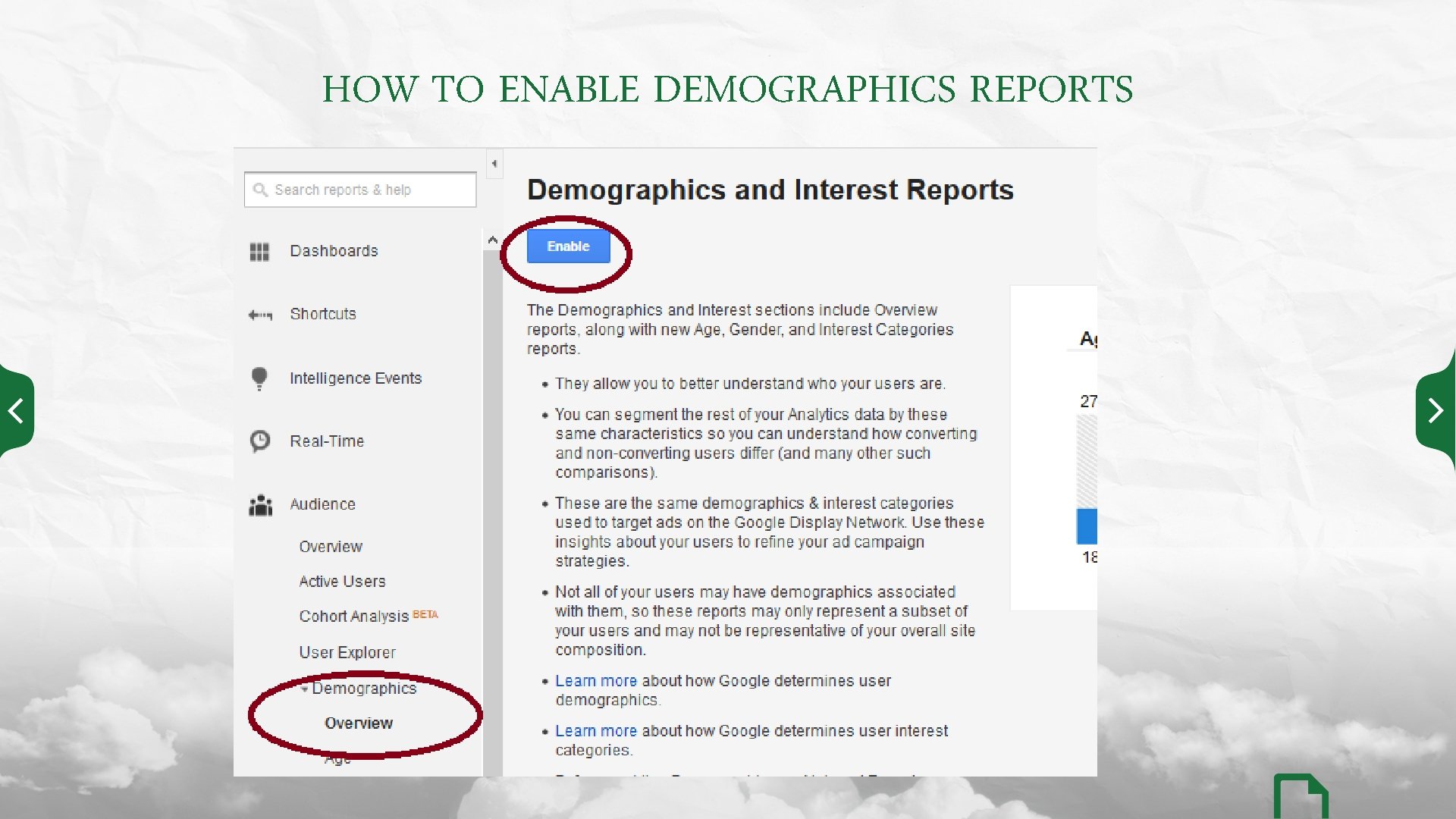Click the green document icon
This screenshot has height=819, width=1456.
(x=1300, y=798)
